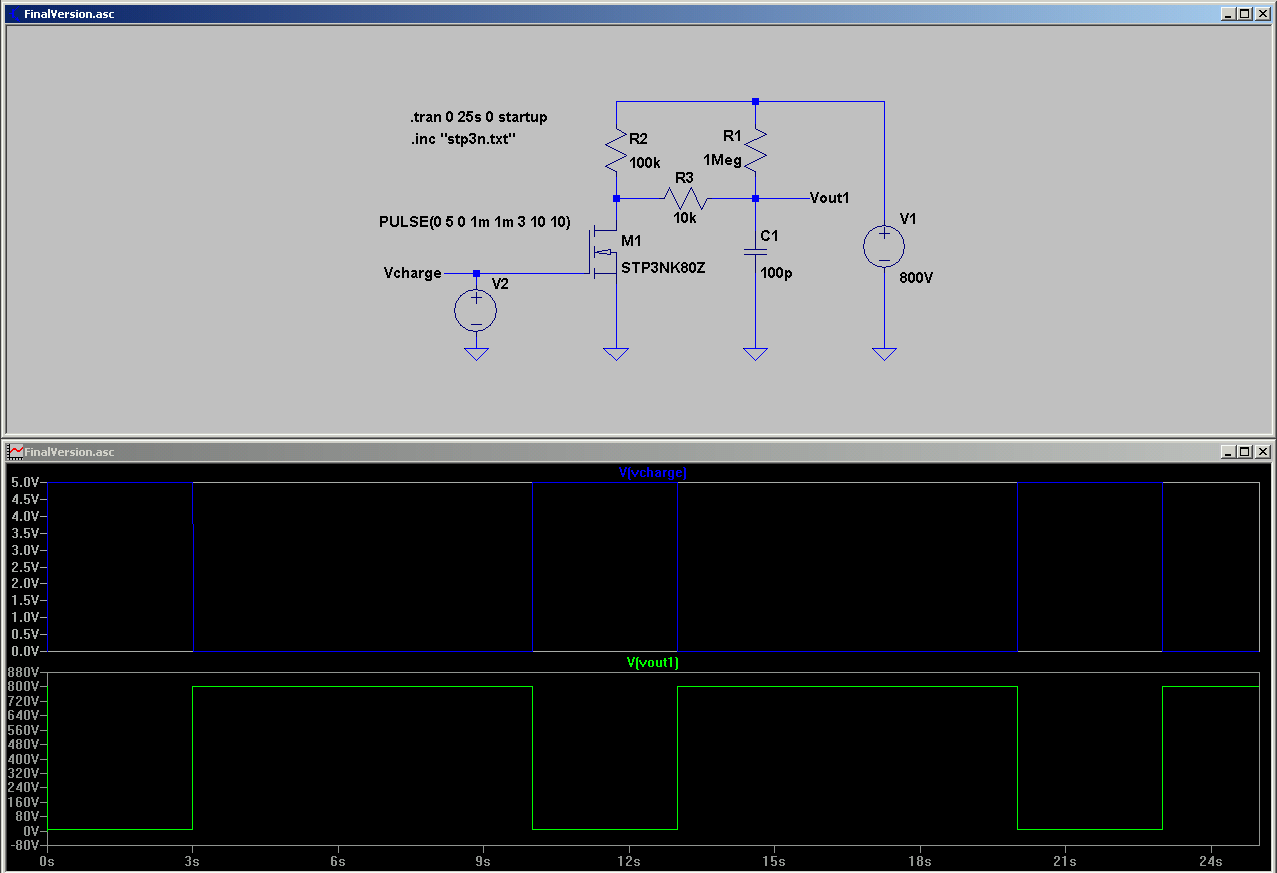The height and width of the screenshot is (873, 1277).
Task: Click the V(vcharge) trace label
Action: click(x=652, y=472)
